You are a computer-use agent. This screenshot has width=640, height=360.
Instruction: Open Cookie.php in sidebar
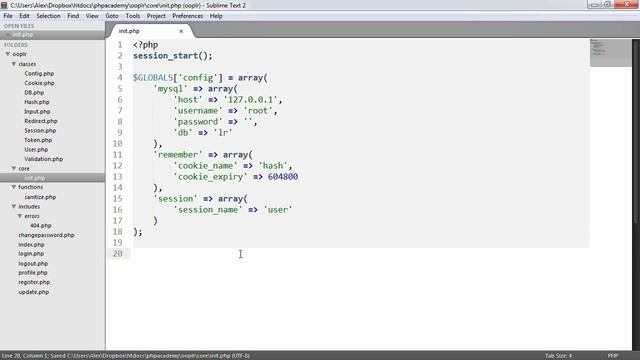[x=39, y=83]
